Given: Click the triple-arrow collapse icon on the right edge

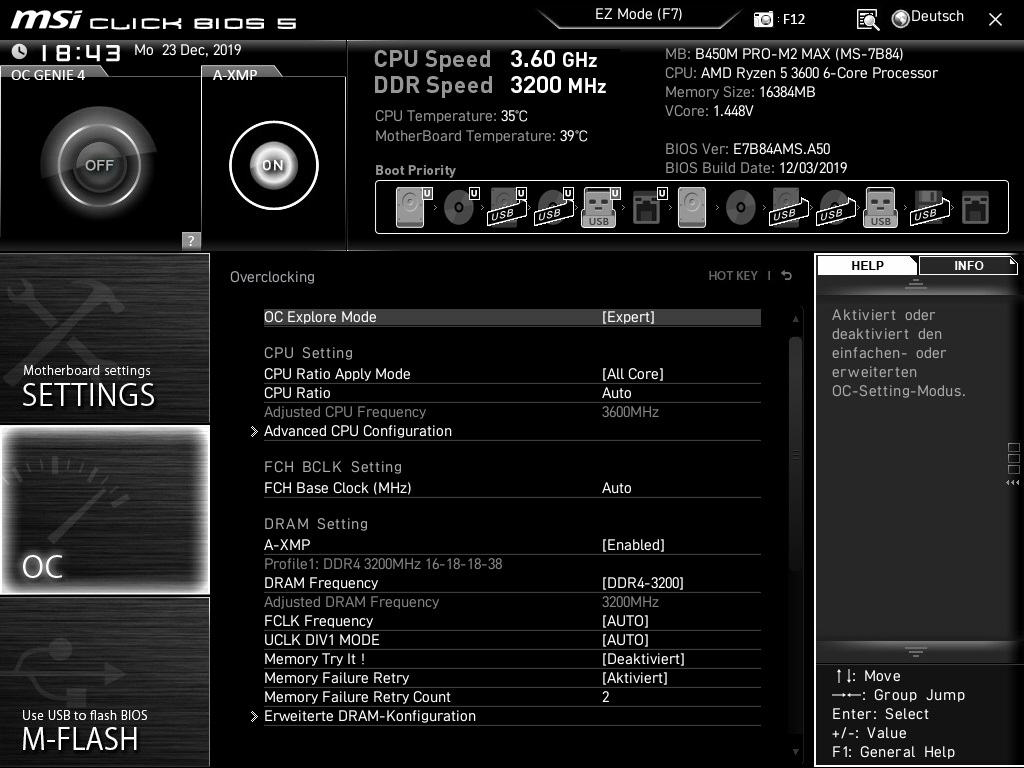Looking at the screenshot, I should click(1013, 483).
